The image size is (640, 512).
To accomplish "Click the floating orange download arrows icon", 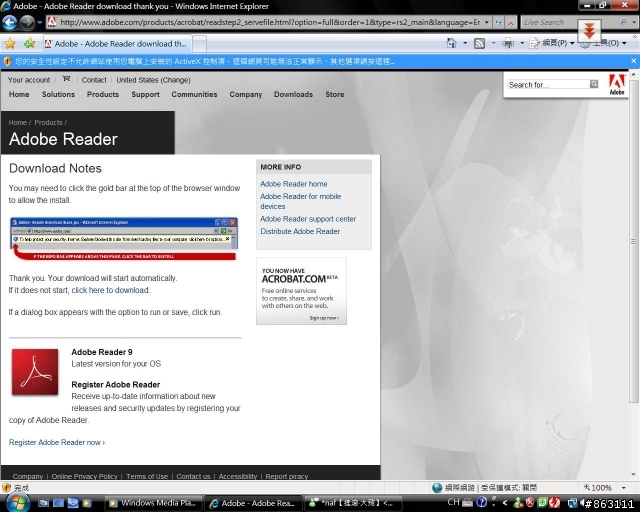I will click(x=589, y=31).
